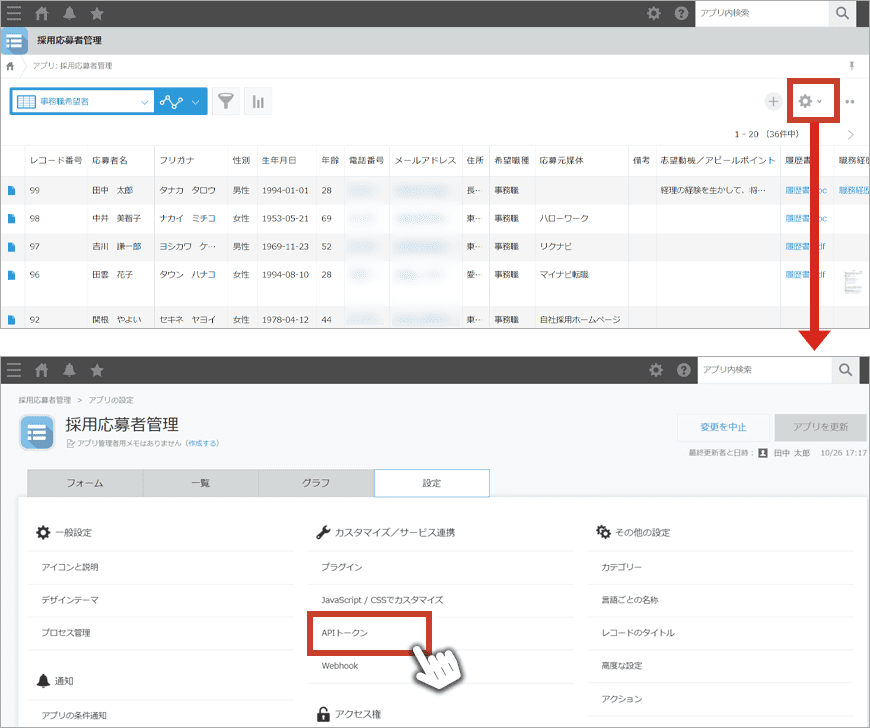Open record 99 details via its document icon
Screen dimensions: 870x728
coord(12,190)
